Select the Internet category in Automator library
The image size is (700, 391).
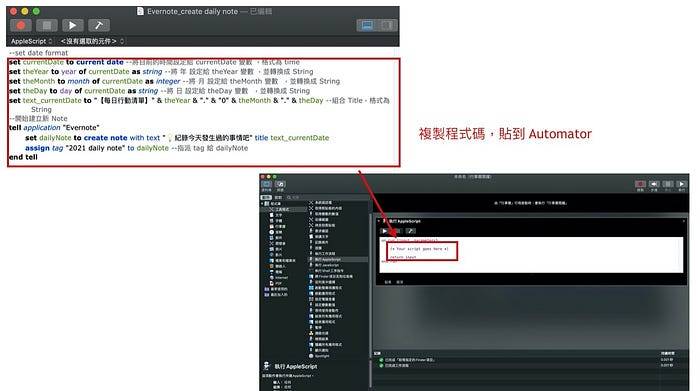pos(279,278)
